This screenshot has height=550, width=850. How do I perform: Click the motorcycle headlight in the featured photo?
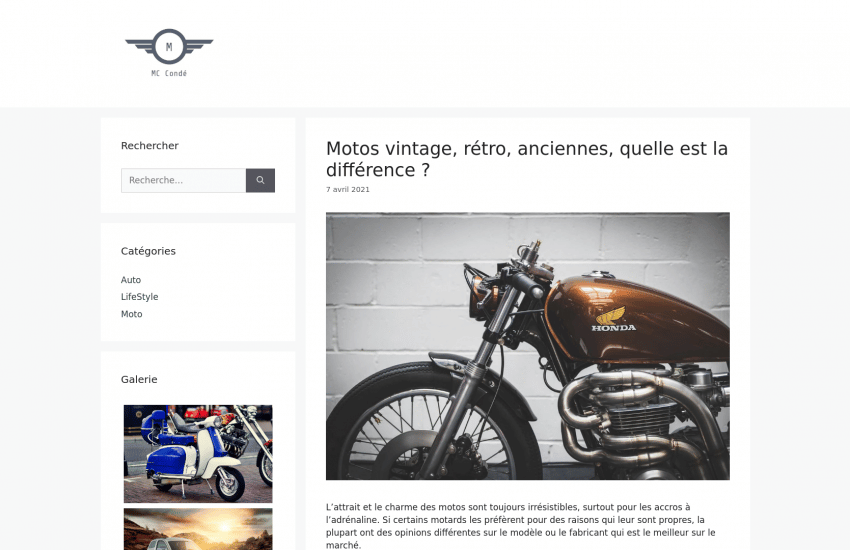[x=477, y=295]
